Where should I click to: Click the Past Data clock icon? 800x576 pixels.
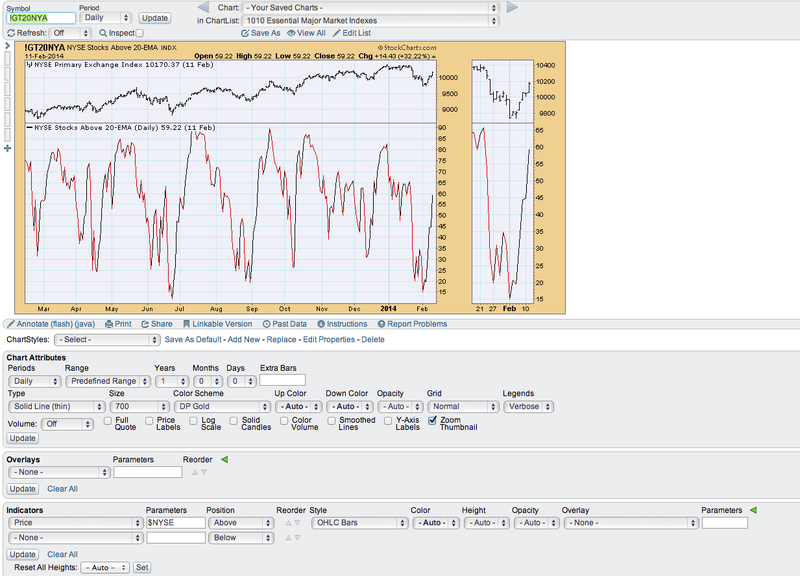point(266,324)
